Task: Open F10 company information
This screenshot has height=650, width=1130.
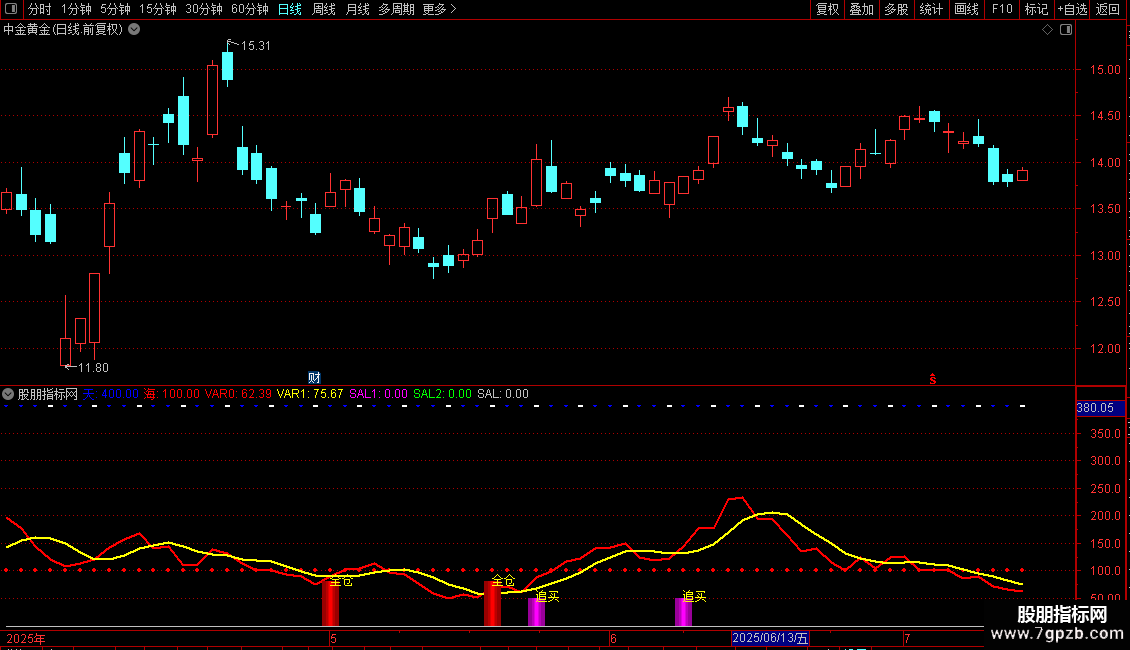Action: [x=1001, y=9]
